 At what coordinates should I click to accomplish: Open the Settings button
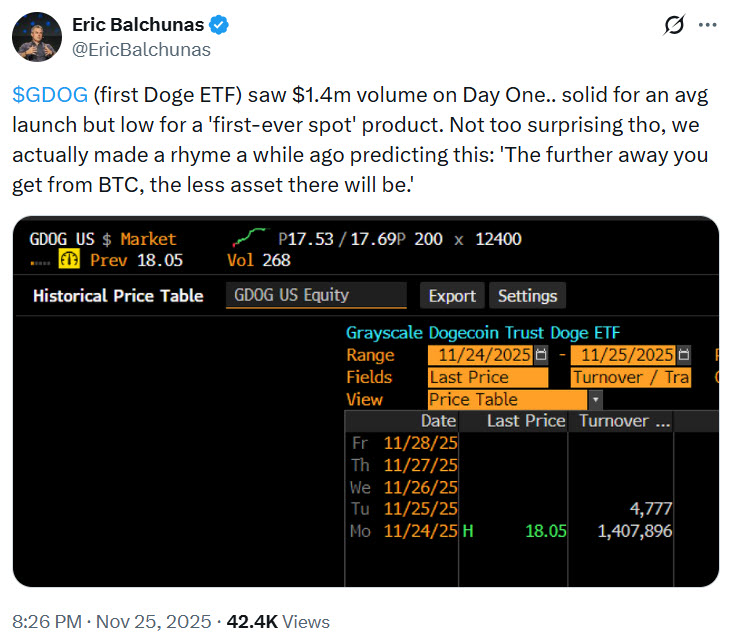527,296
